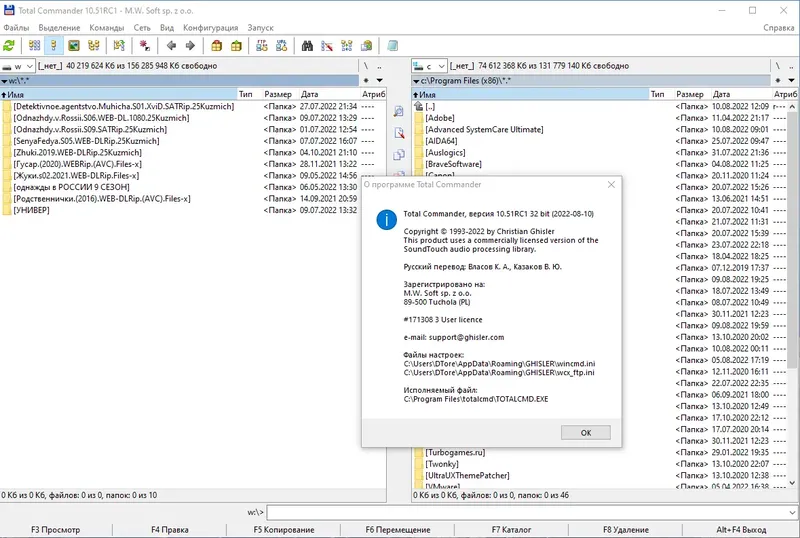Close the About Total Commander dialog
This screenshot has height=538, width=800.
611,185
